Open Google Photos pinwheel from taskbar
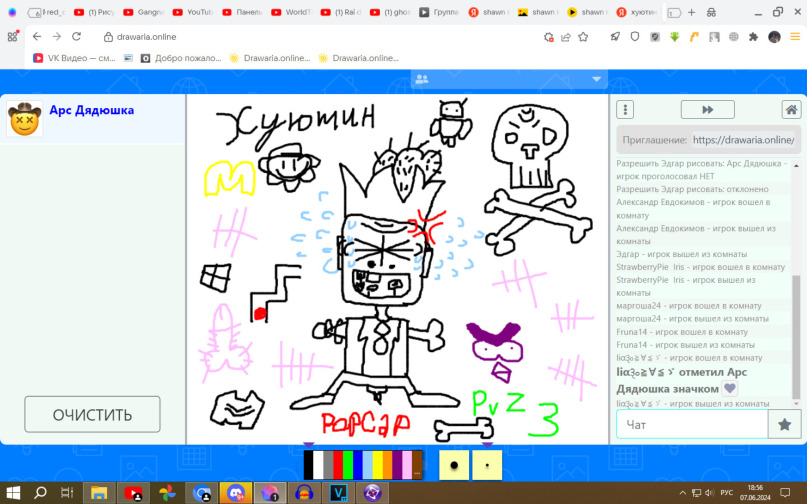The image size is (807, 504). 167,493
